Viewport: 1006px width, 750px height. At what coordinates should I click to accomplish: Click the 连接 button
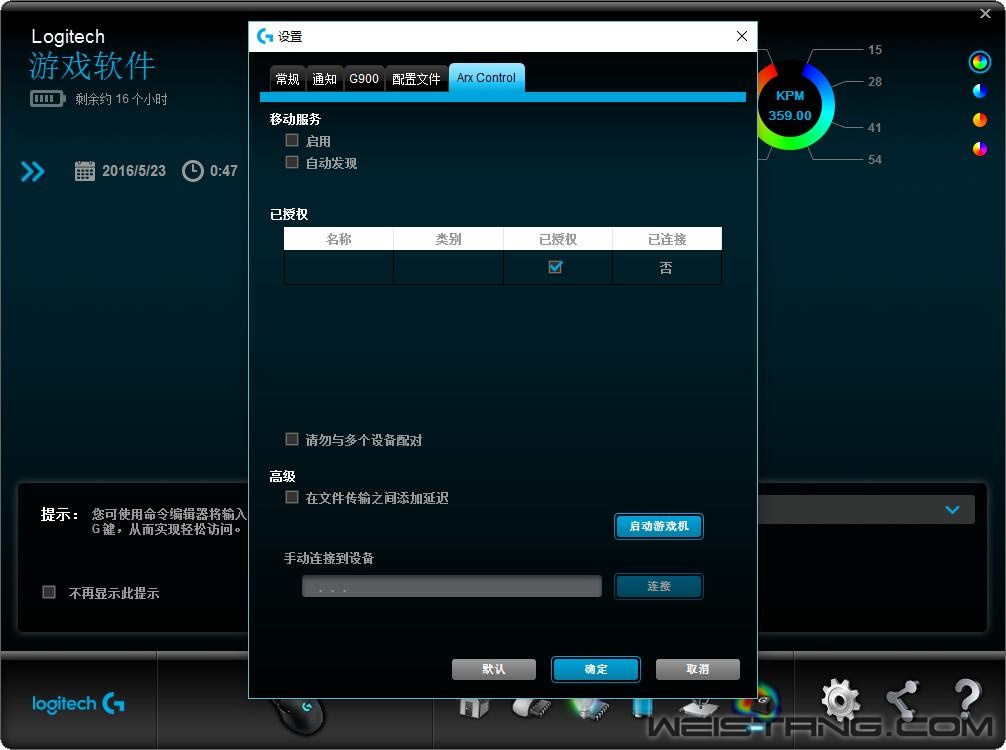(659, 586)
